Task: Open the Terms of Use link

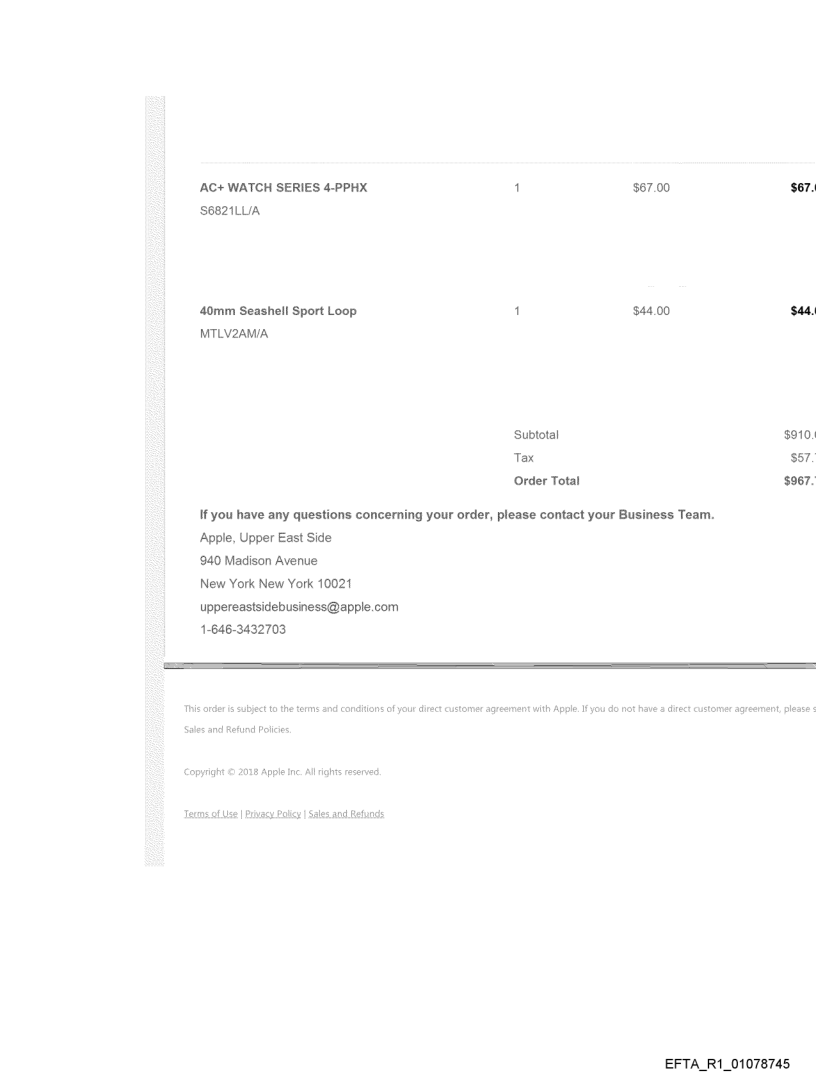Action: tap(211, 814)
